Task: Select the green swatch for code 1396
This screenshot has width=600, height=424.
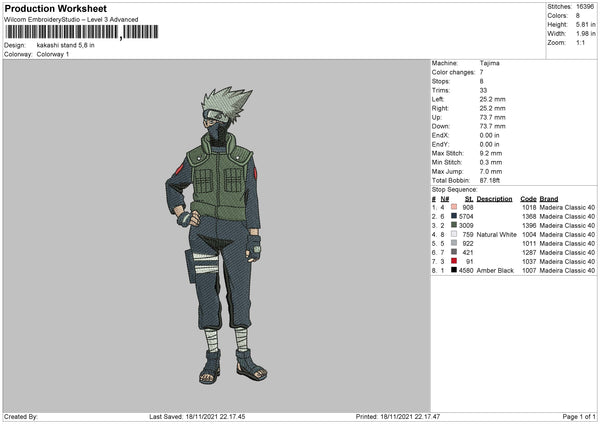Action: click(454, 225)
